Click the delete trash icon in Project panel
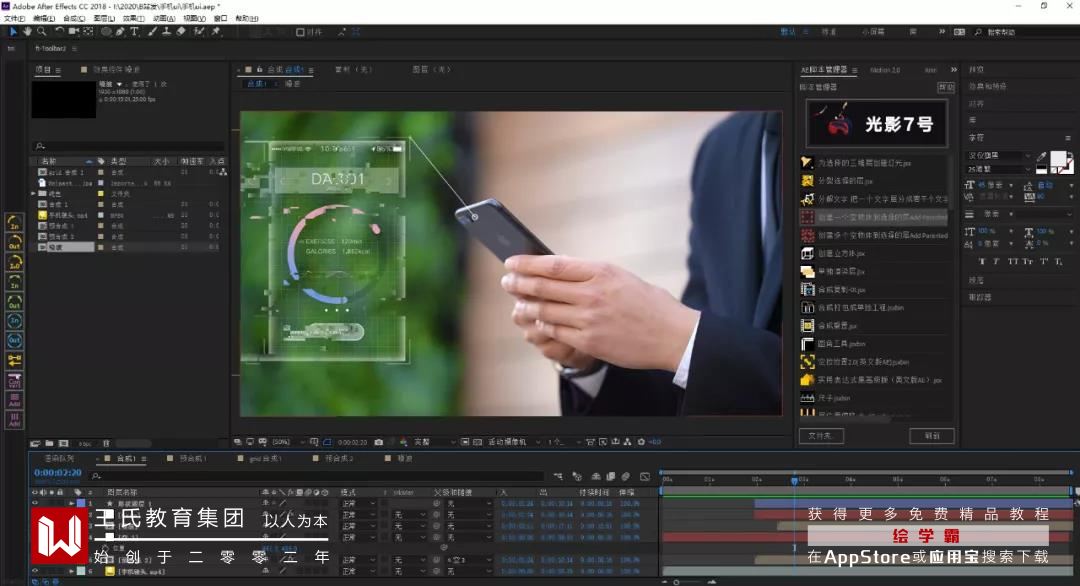Screen dimensions: 1080x586 (106, 443)
